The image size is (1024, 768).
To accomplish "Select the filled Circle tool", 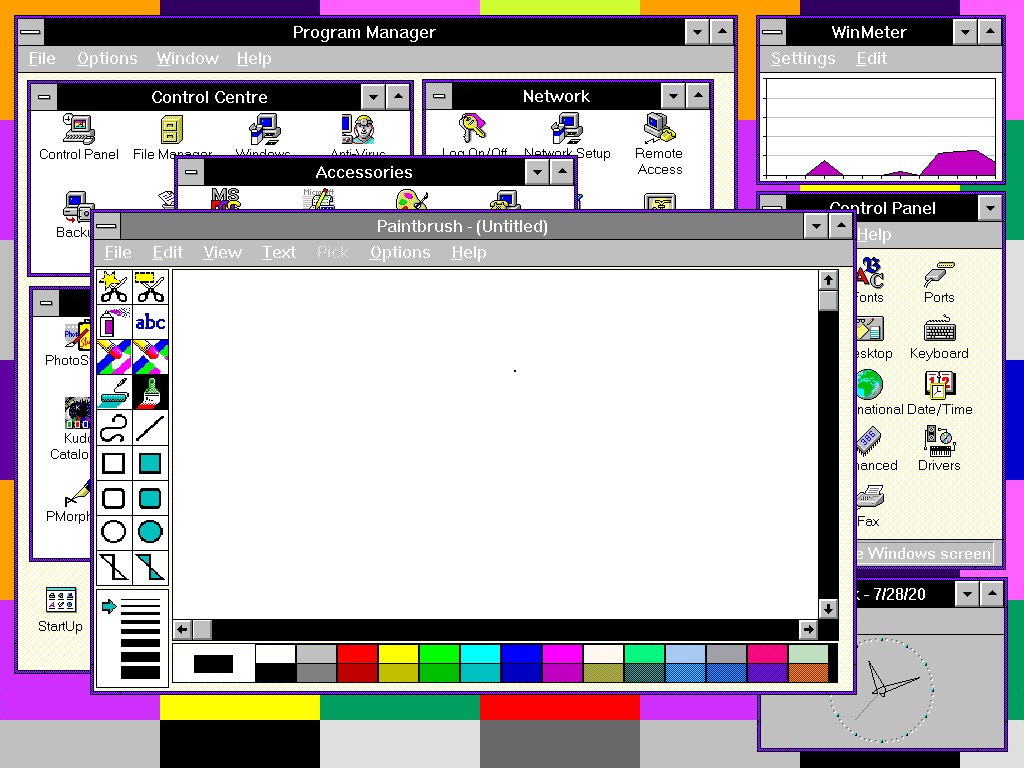I will [x=150, y=531].
